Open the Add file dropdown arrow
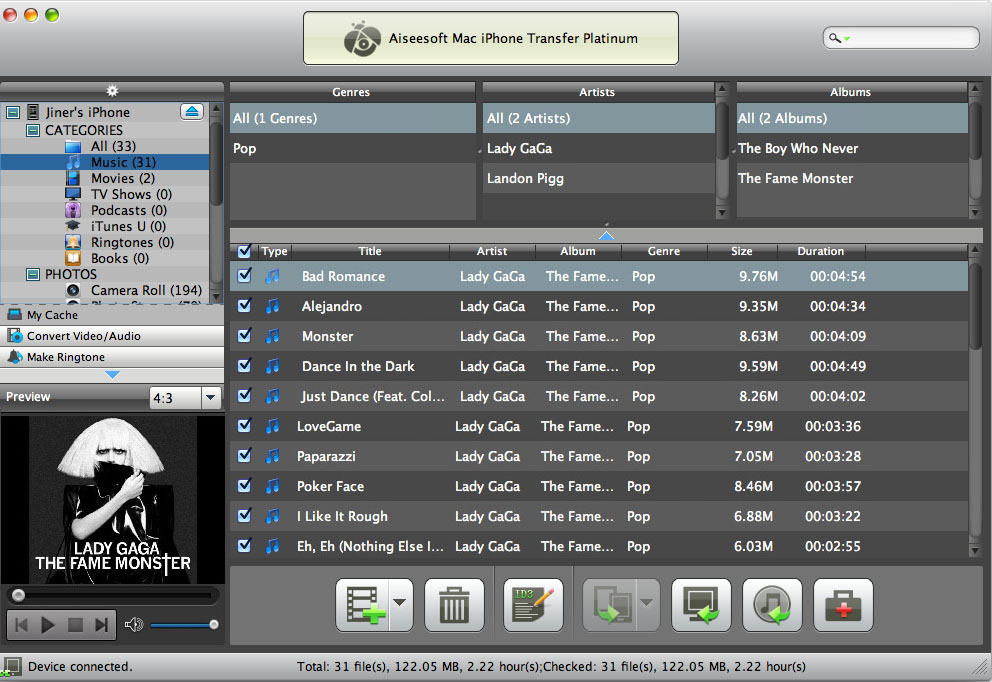 pyautogui.click(x=400, y=603)
